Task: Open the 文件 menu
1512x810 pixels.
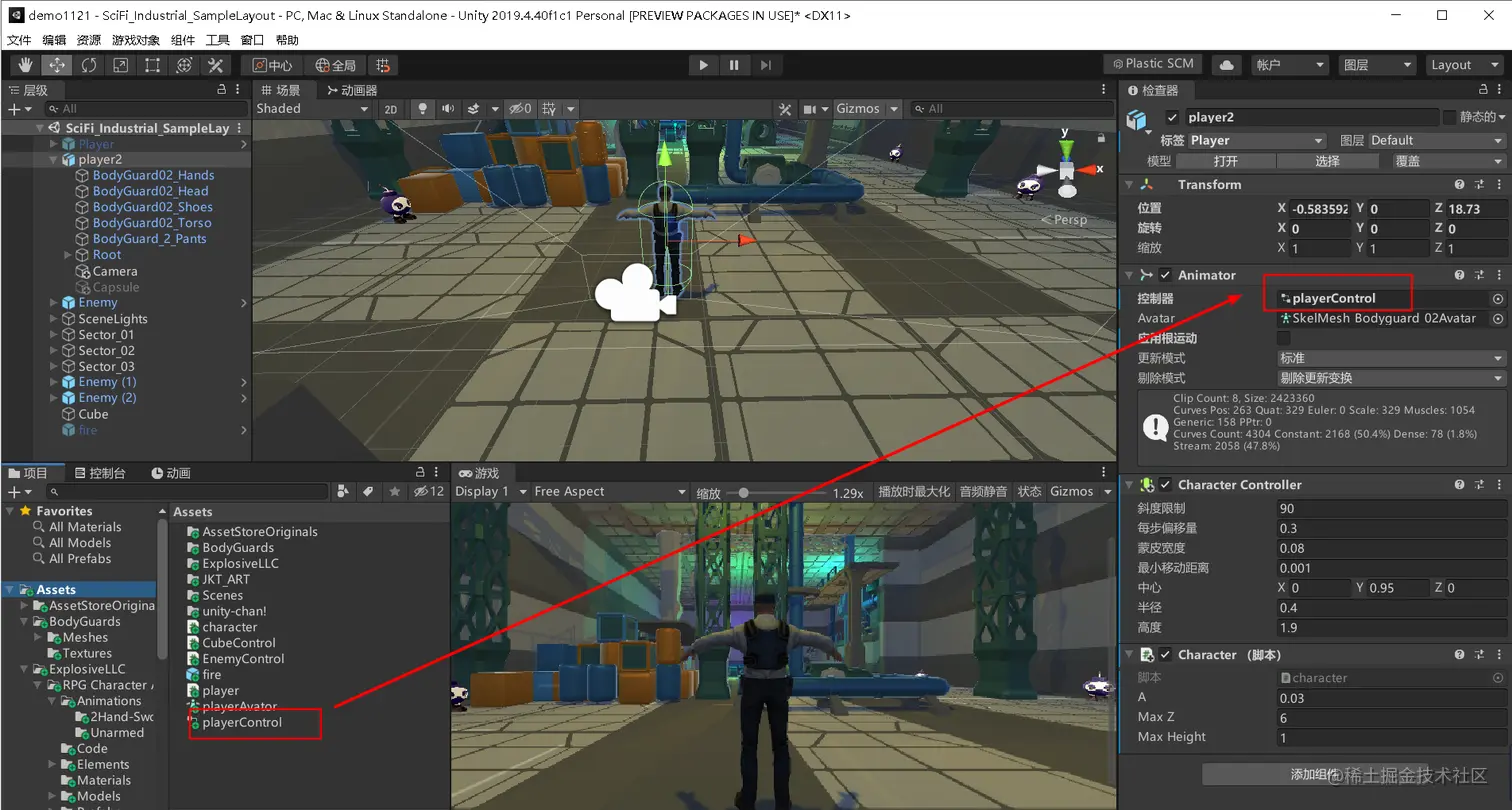Action: pos(20,40)
